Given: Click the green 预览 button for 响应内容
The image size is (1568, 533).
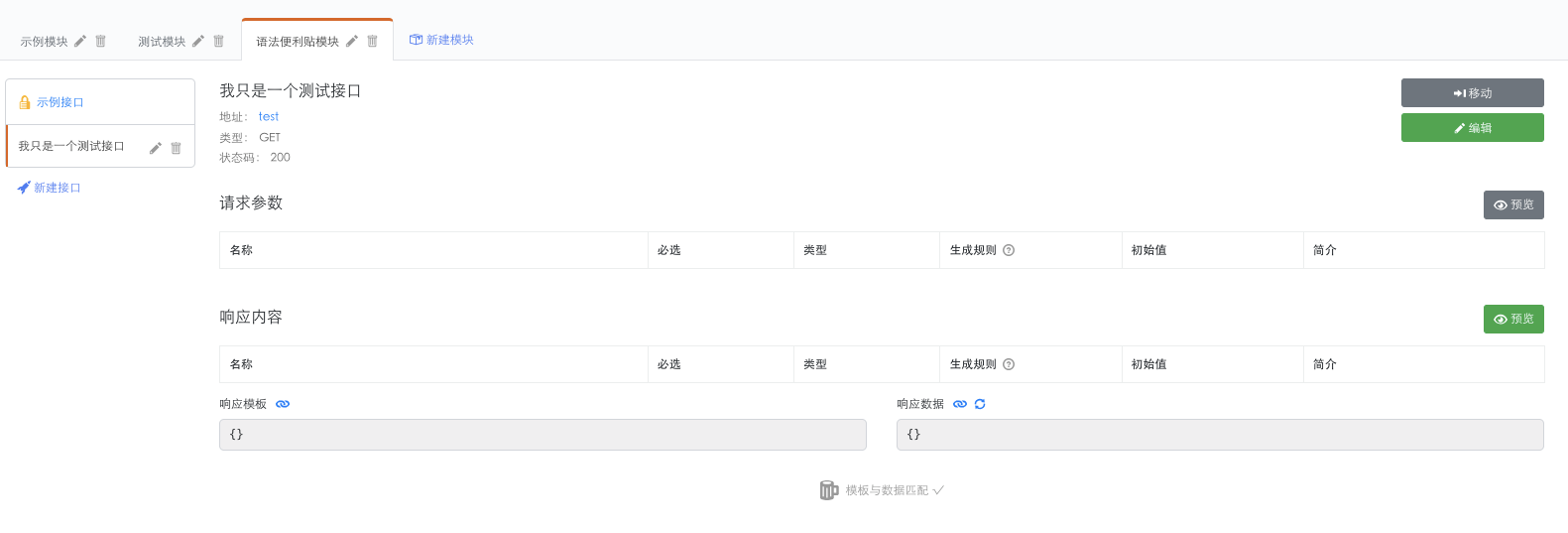Looking at the screenshot, I should pos(1513,319).
